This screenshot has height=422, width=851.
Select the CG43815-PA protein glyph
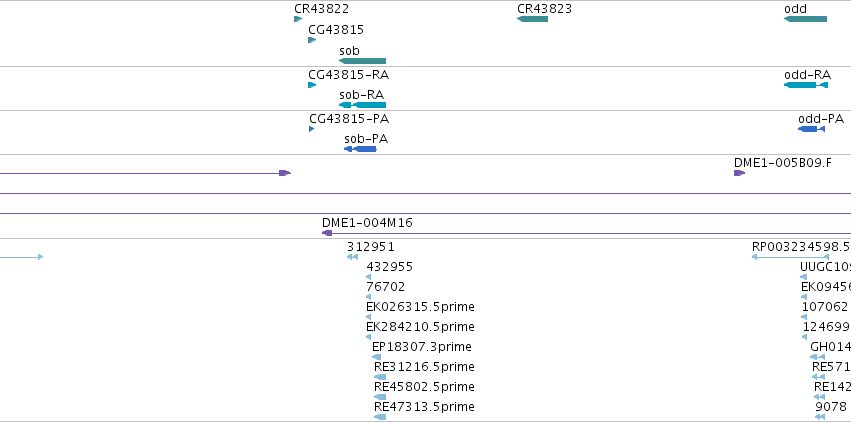point(312,129)
